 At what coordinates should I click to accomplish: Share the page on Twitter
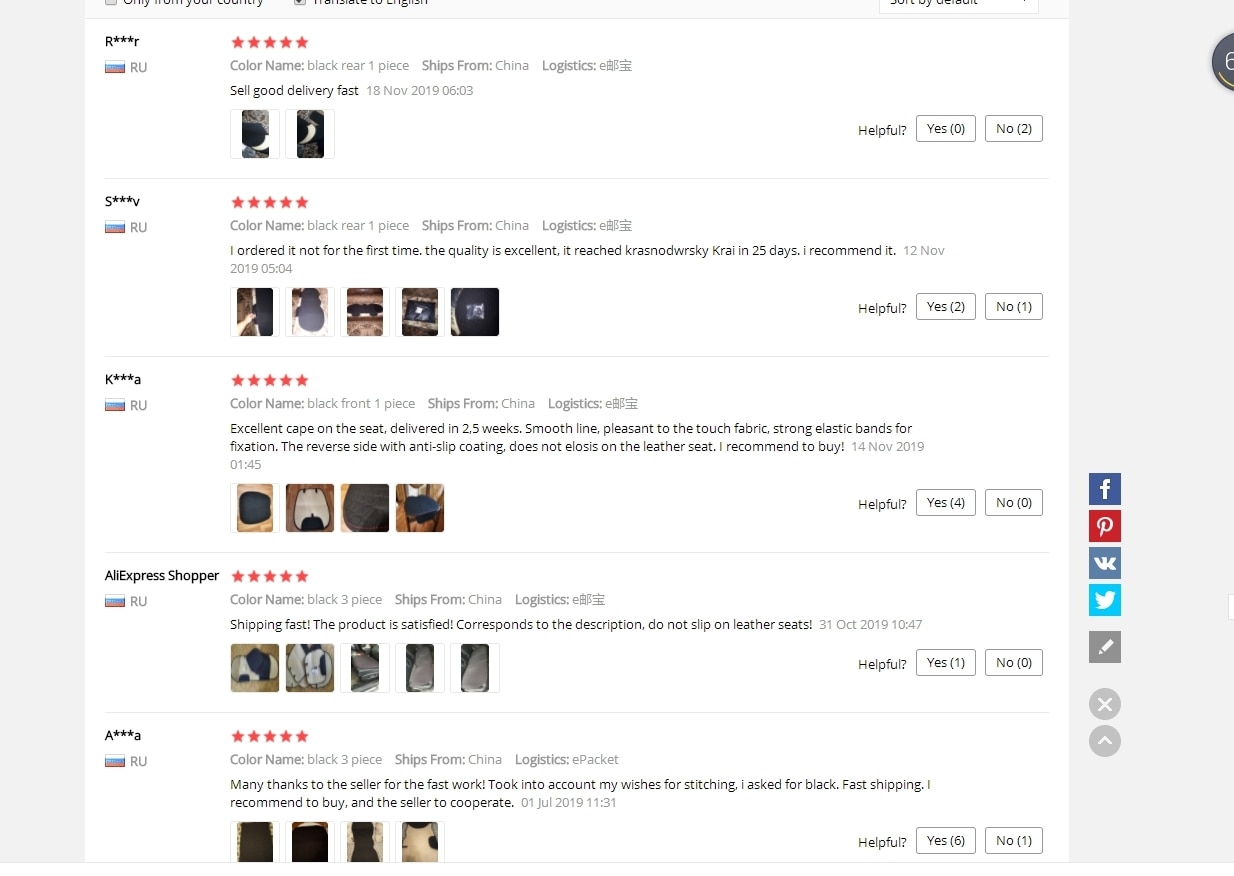click(1105, 600)
